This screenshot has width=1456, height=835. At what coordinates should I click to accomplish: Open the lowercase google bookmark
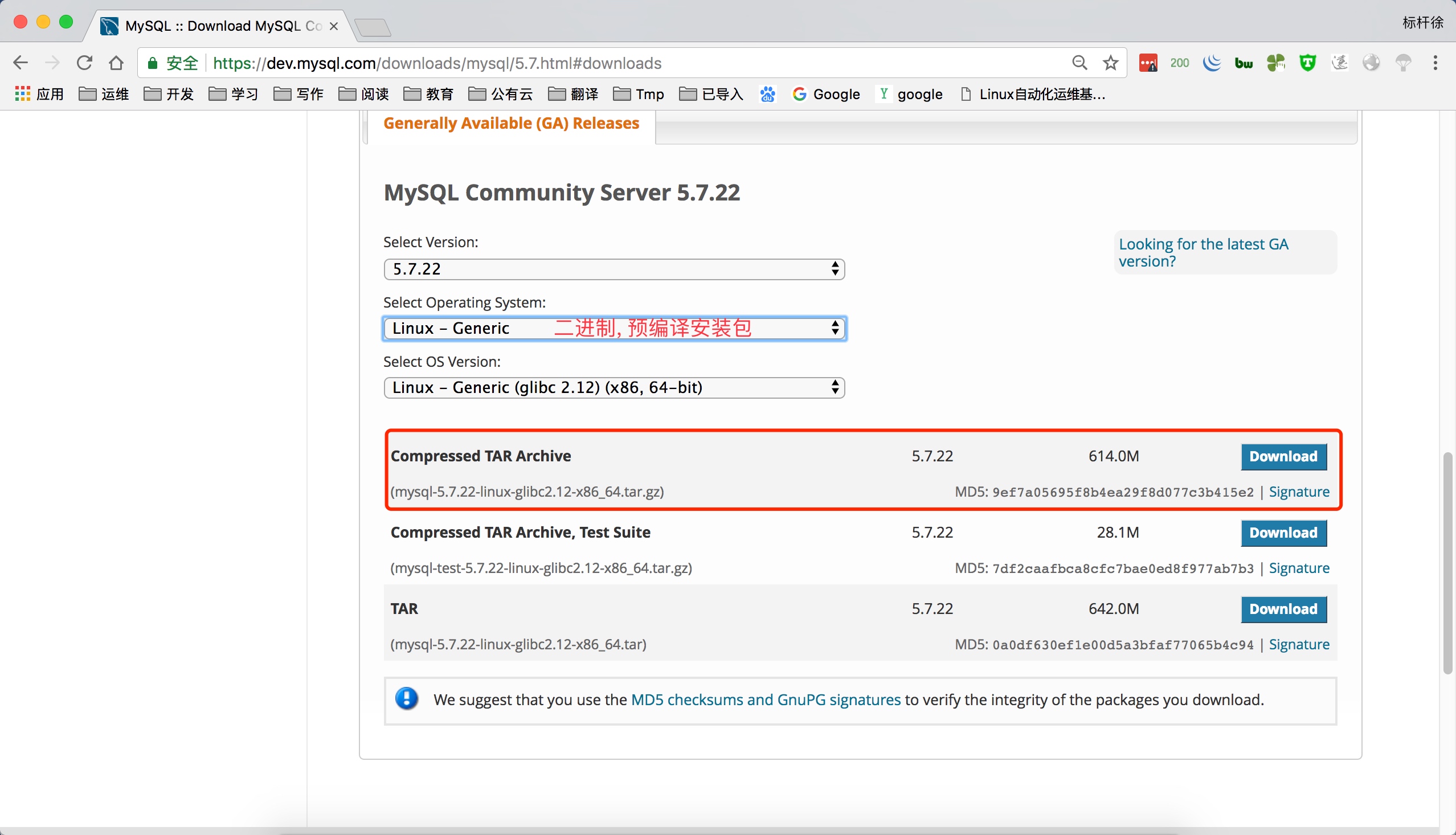pos(910,94)
